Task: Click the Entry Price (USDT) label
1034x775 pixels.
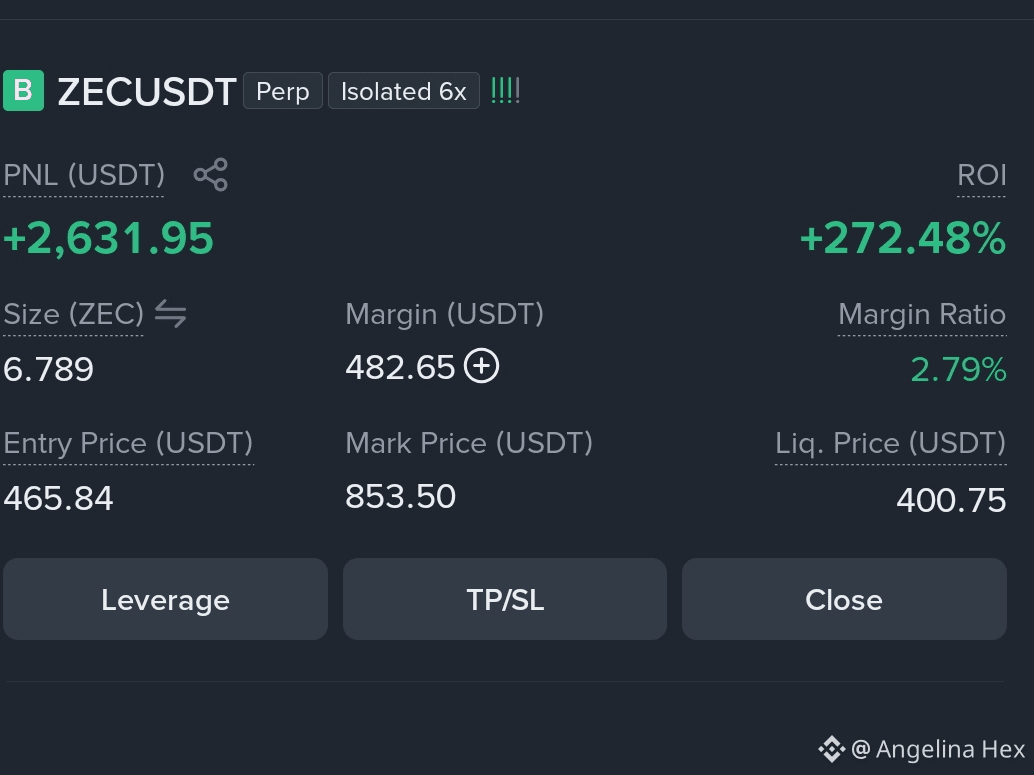Action: pos(128,443)
